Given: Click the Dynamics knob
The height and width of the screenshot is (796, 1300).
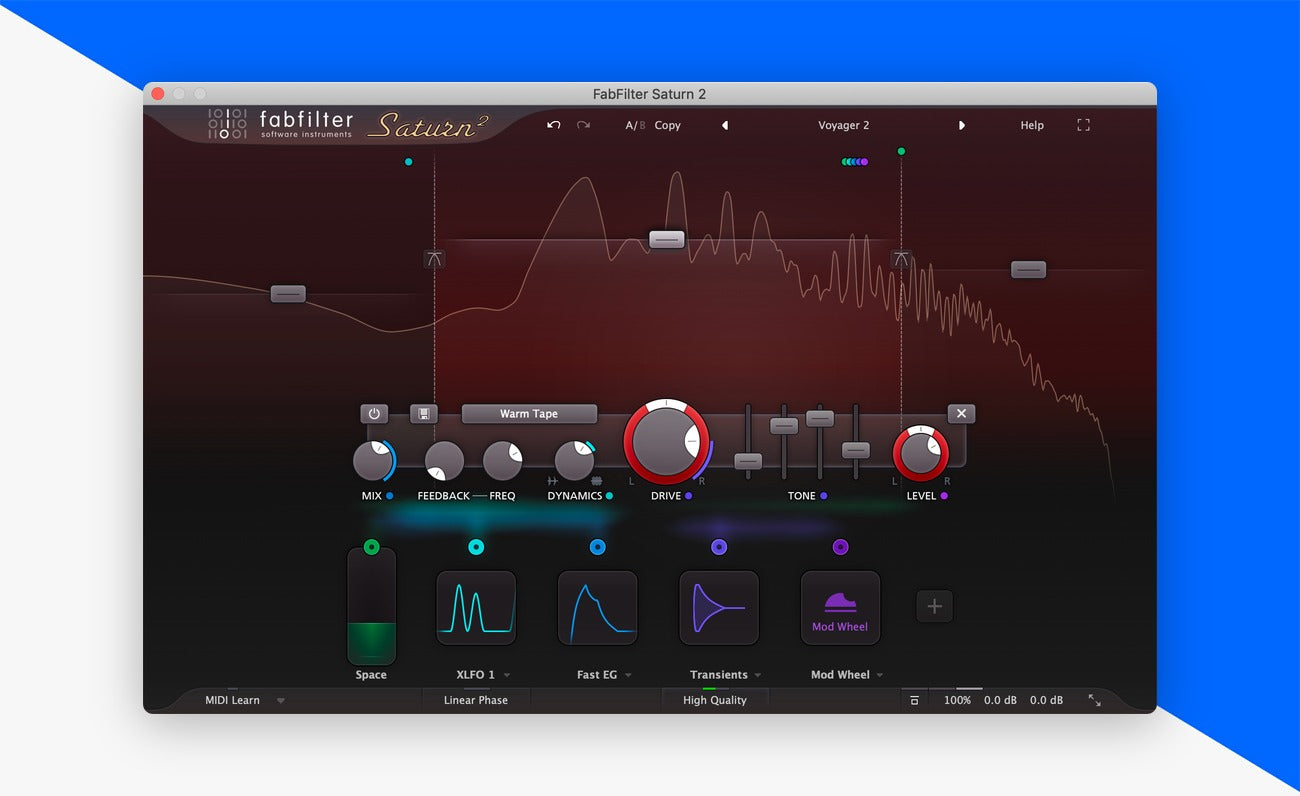Looking at the screenshot, I should [x=575, y=461].
